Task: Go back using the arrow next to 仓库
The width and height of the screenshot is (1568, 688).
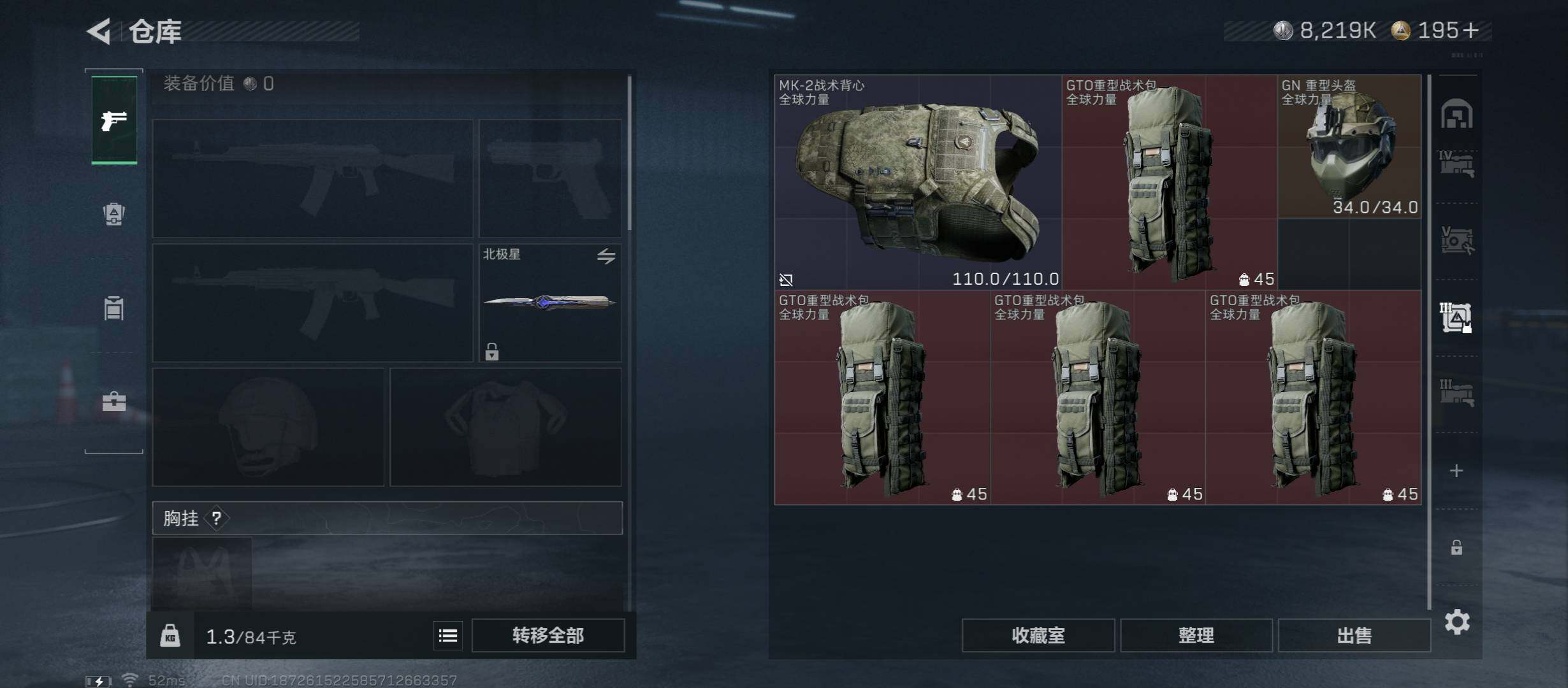Action: 99,31
